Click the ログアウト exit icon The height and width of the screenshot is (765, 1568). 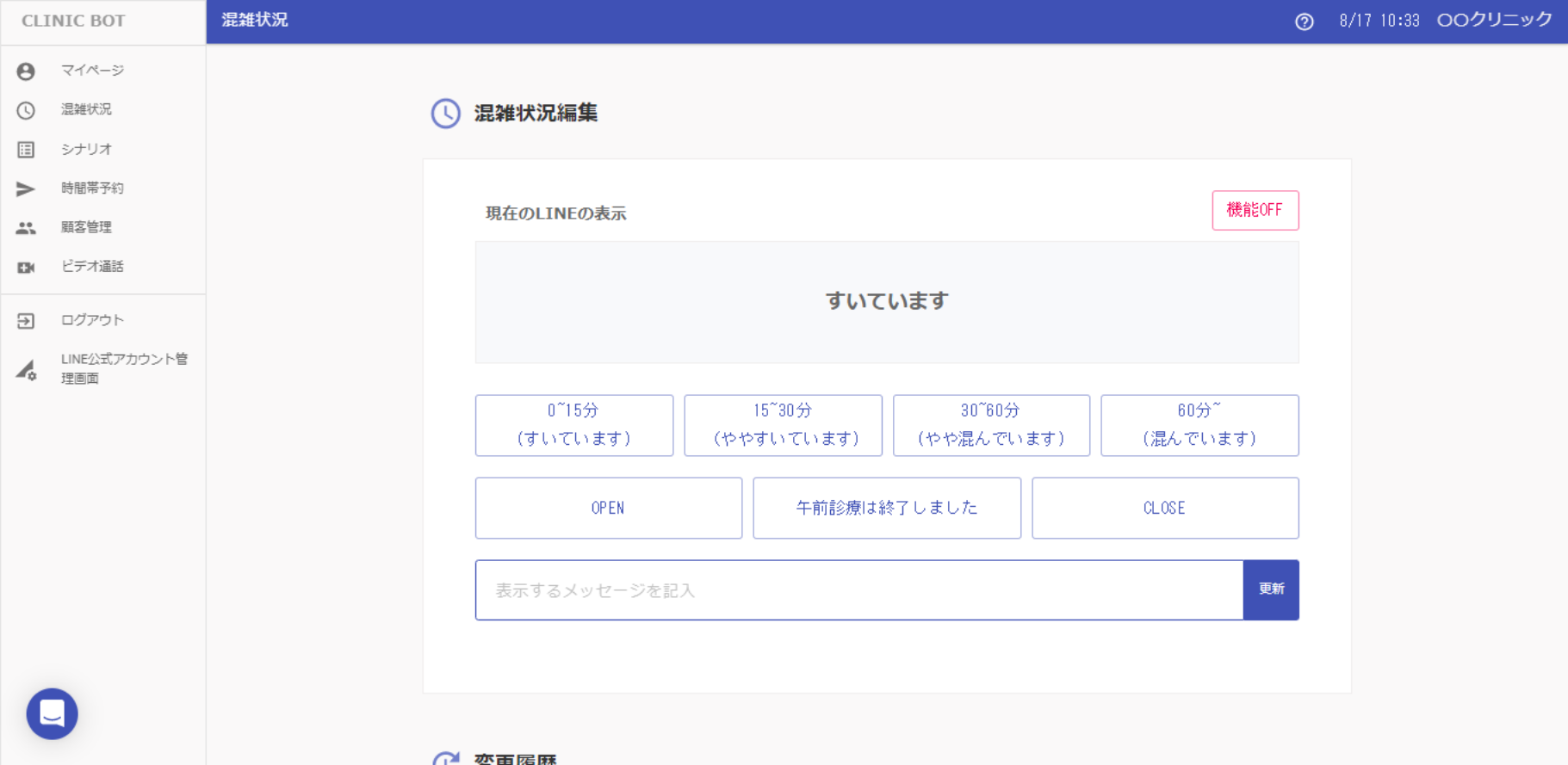click(x=26, y=321)
